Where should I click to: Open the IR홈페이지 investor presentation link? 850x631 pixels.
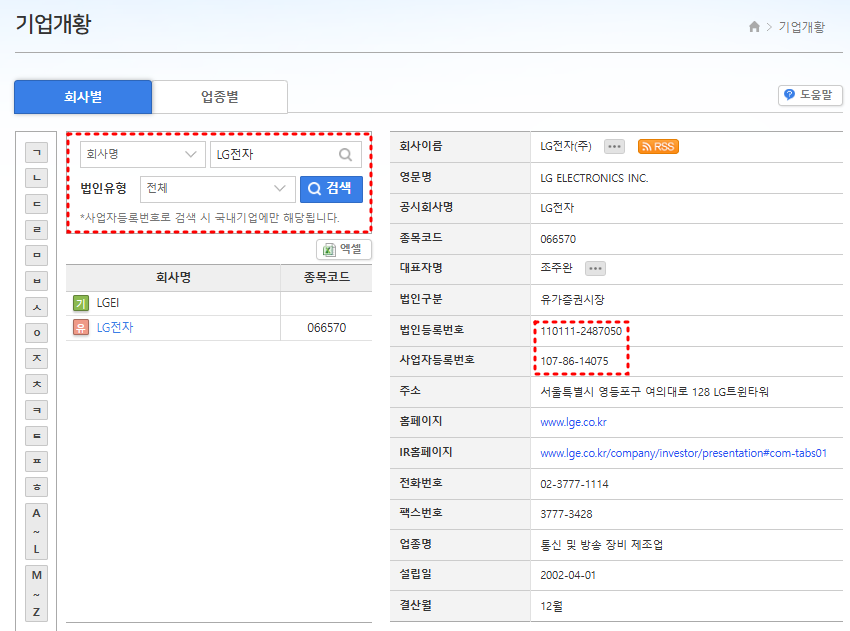tap(684, 453)
